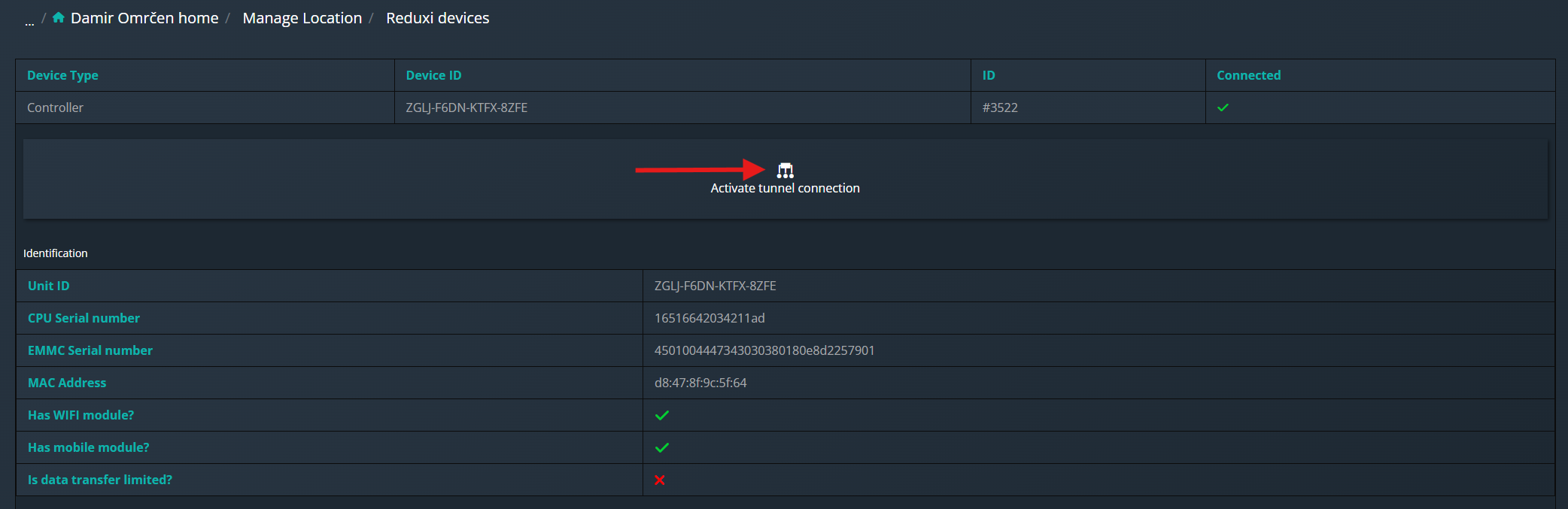
Task: Click the CPU Serial number value
Action: (x=710, y=318)
